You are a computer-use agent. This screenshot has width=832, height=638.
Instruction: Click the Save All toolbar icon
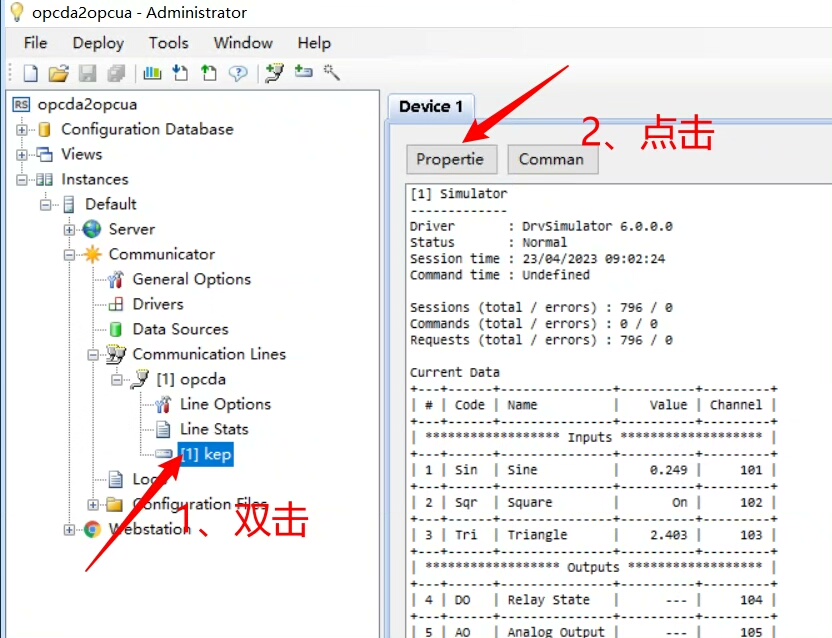tap(116, 73)
